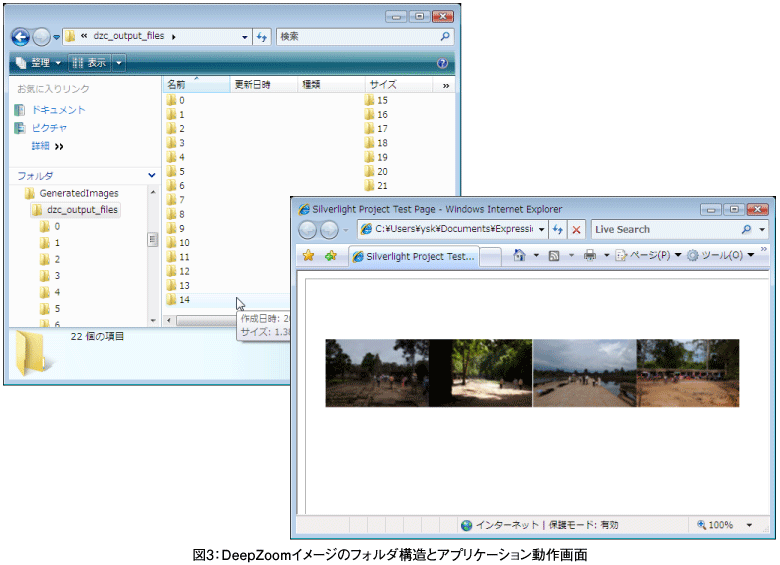The image size is (780, 565).
Task: Click the tree pane scrollbar thumb
Action: click(153, 239)
